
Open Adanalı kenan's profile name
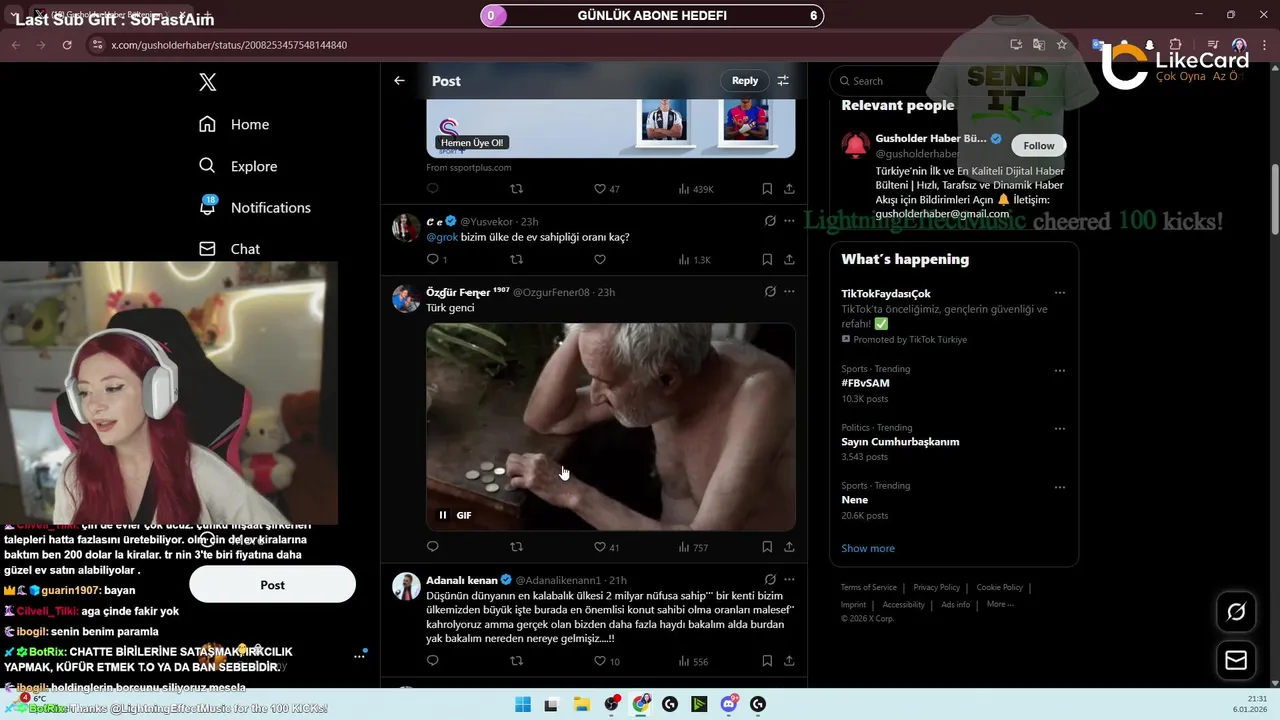[x=462, y=580]
